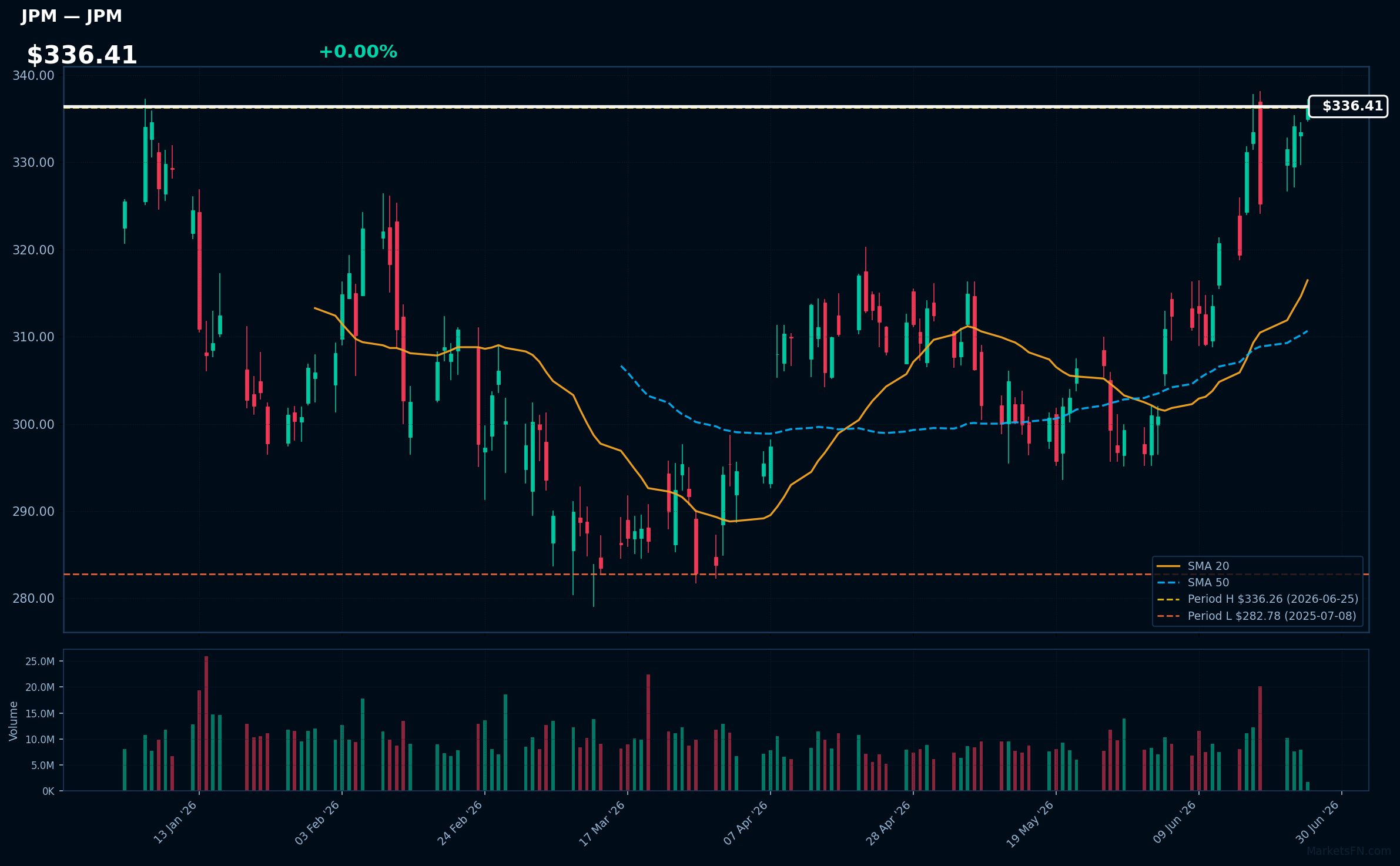Click the 300.00 price axis label
The image size is (1400, 866).
coord(34,424)
